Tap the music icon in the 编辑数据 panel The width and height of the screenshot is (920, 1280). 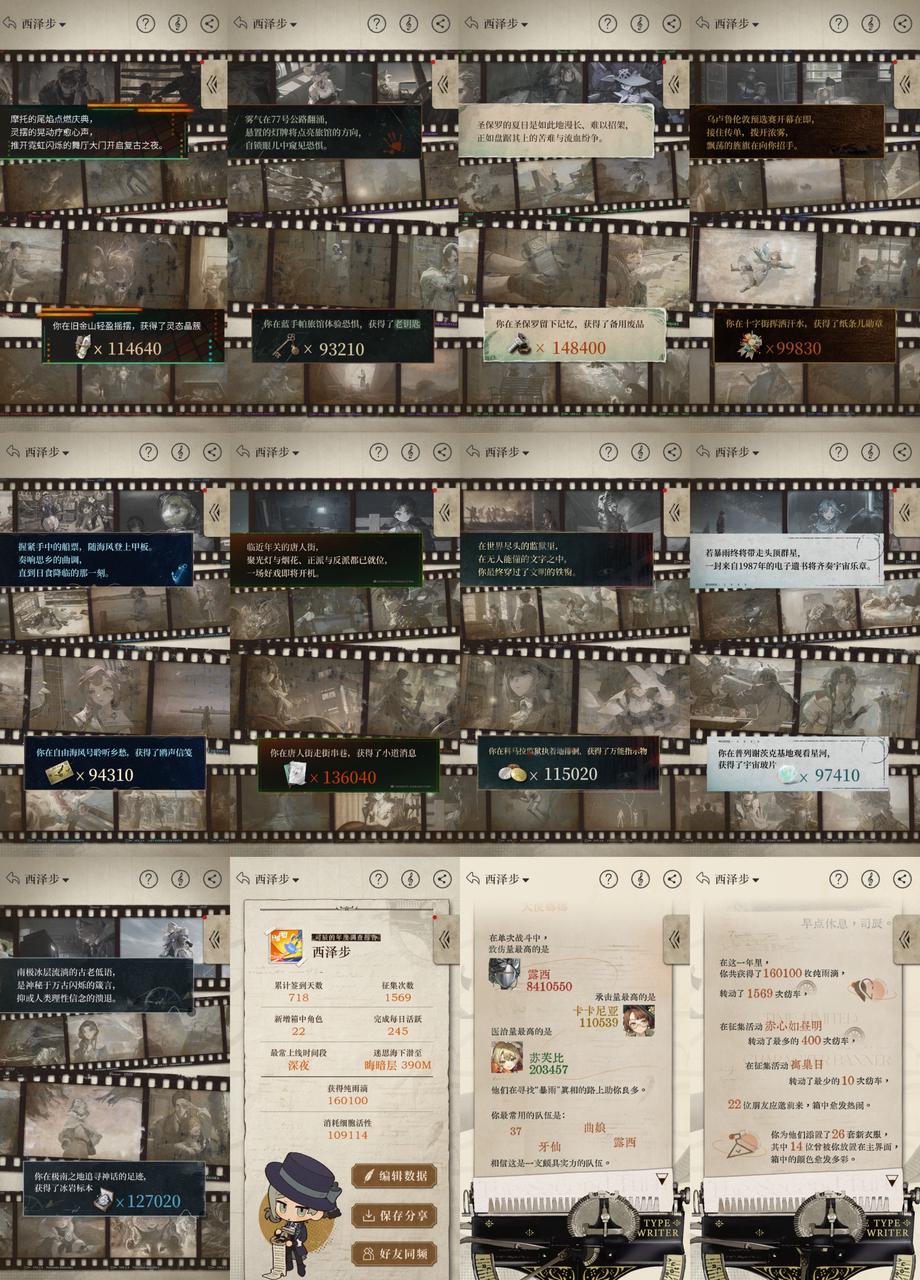[x=409, y=879]
